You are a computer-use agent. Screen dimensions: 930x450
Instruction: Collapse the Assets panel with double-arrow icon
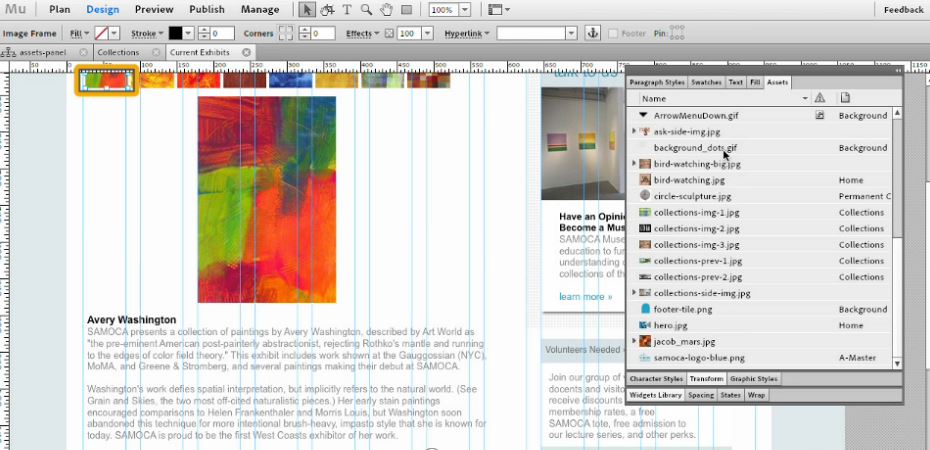pos(898,71)
